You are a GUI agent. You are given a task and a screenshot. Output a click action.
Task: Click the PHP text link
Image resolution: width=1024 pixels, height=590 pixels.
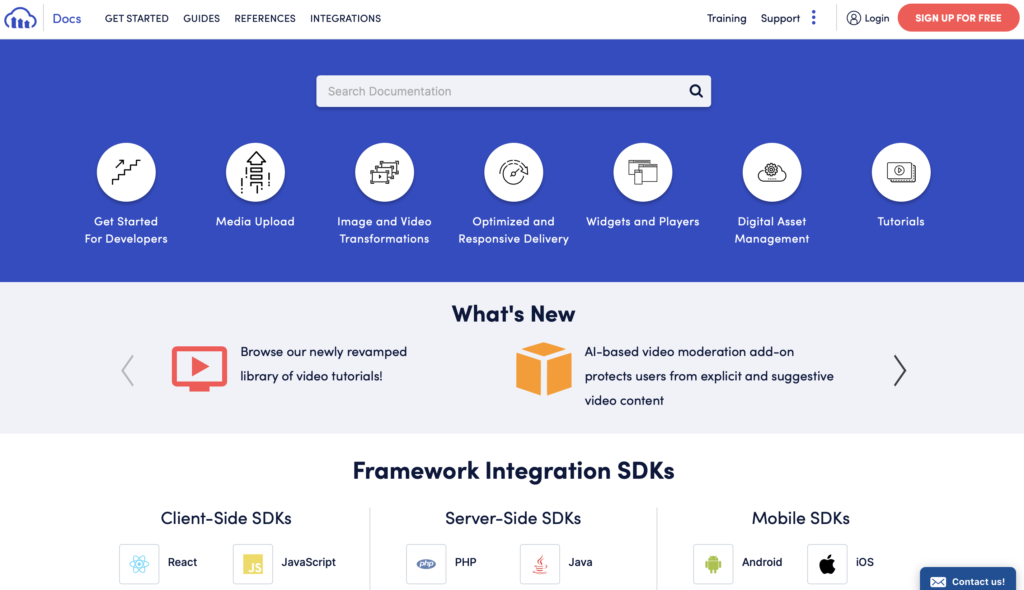coord(466,562)
